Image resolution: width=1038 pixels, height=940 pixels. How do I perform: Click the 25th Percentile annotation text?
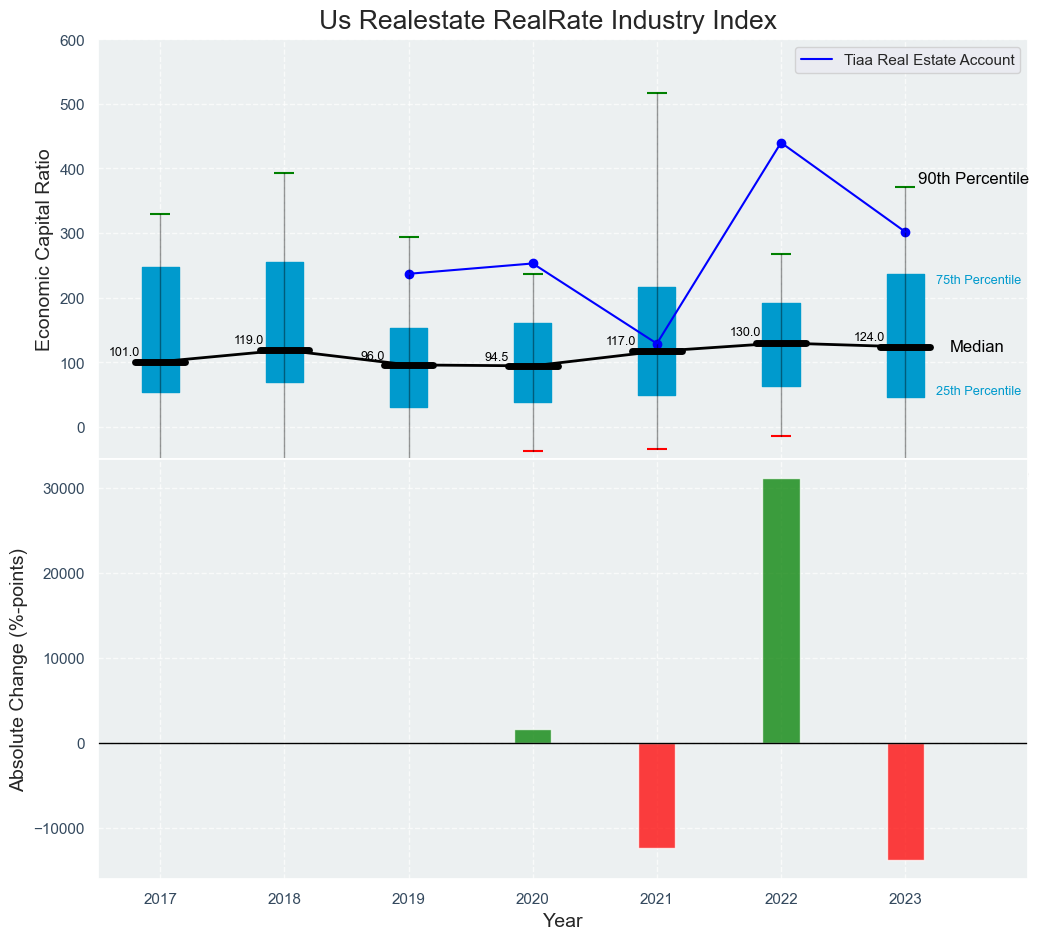pyautogui.click(x=978, y=391)
